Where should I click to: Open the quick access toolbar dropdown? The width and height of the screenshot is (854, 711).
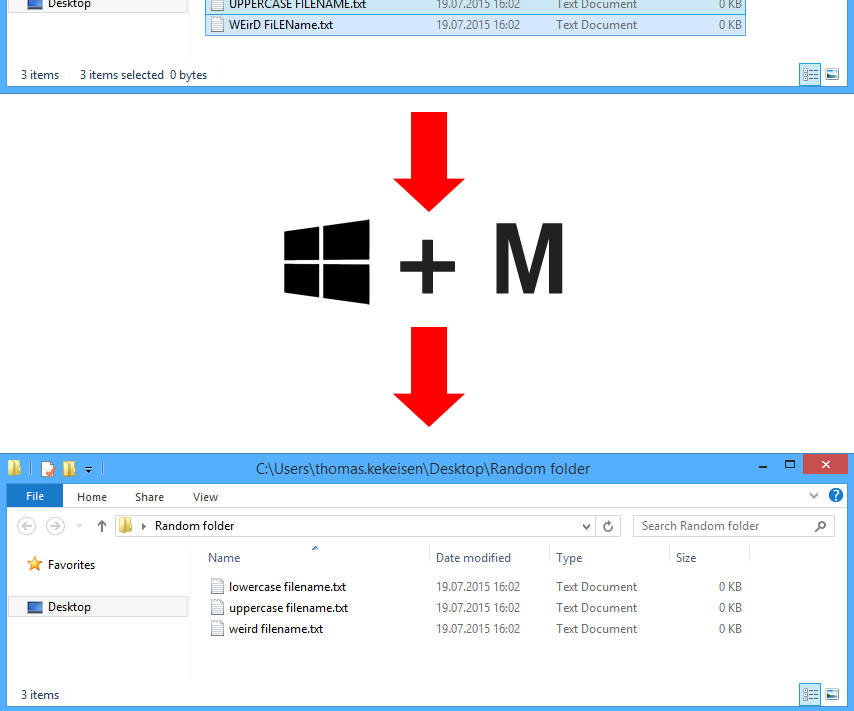[x=88, y=468]
